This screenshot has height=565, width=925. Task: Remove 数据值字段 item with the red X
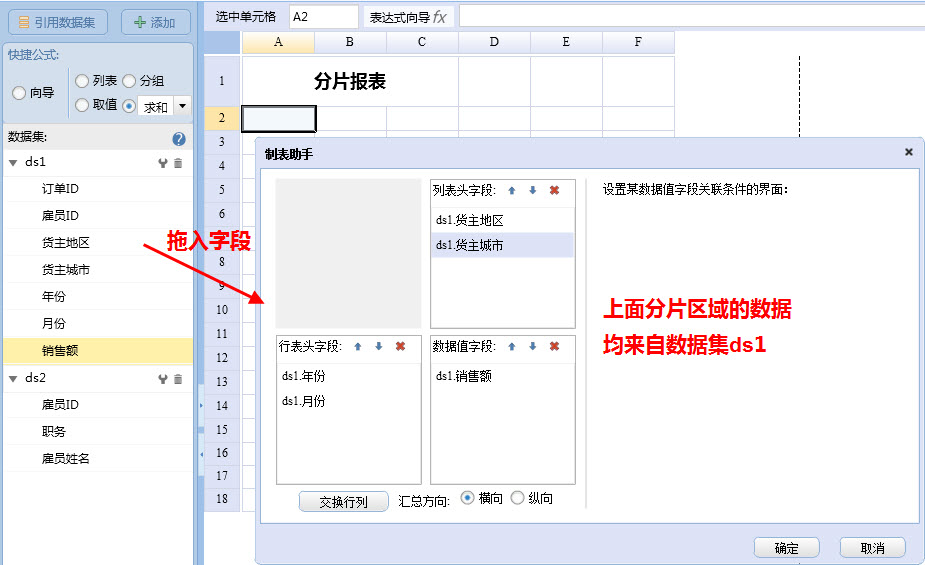(554, 346)
